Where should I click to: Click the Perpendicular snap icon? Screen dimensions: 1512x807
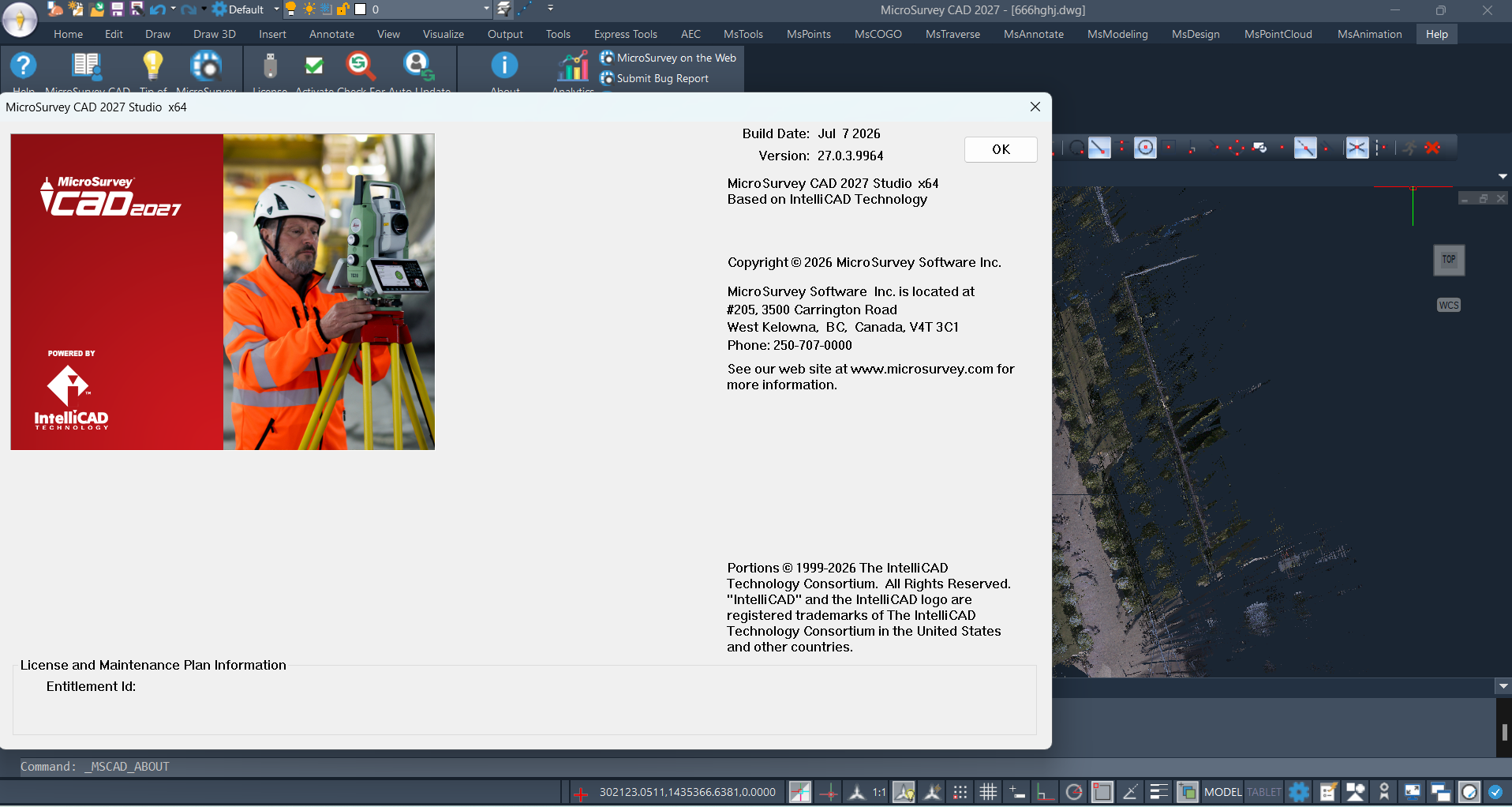[x=1191, y=148]
